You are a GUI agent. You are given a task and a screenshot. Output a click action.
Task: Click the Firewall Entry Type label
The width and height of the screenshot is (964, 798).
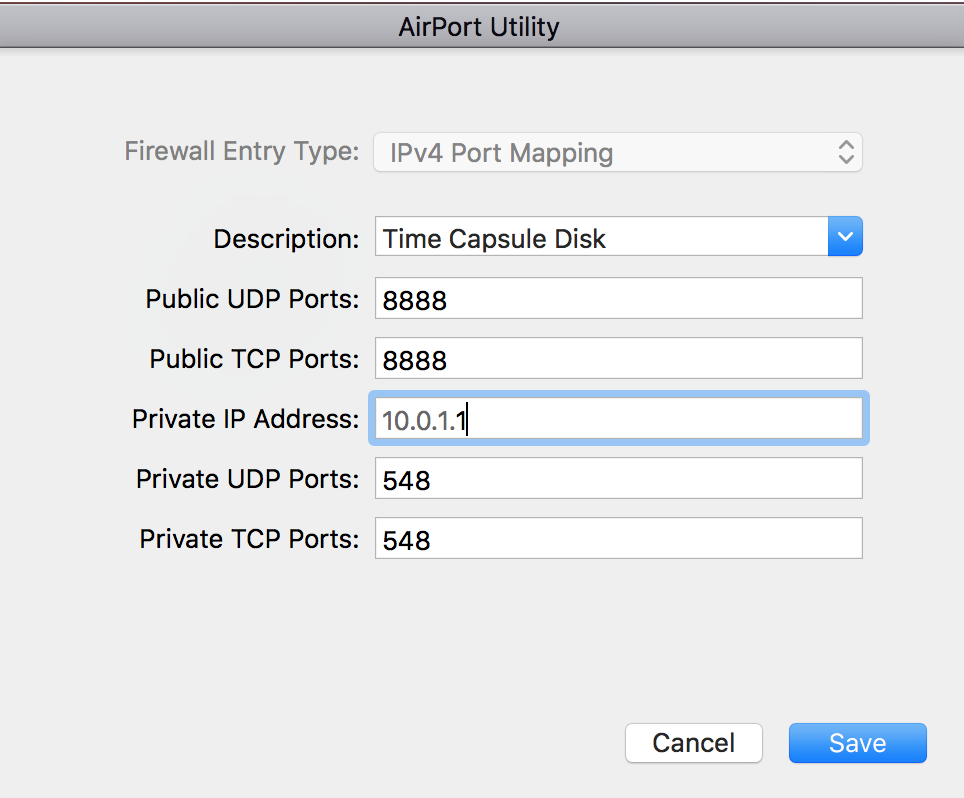click(x=241, y=152)
